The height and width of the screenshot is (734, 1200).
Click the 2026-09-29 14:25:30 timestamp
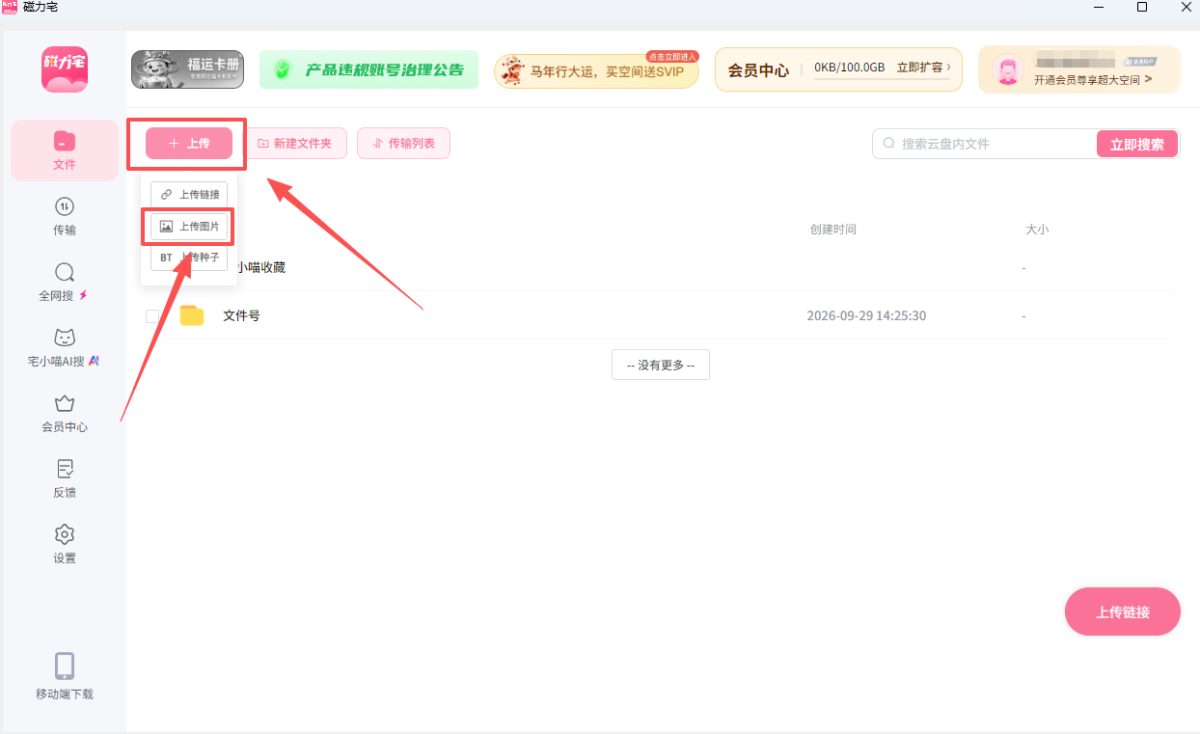coord(866,316)
